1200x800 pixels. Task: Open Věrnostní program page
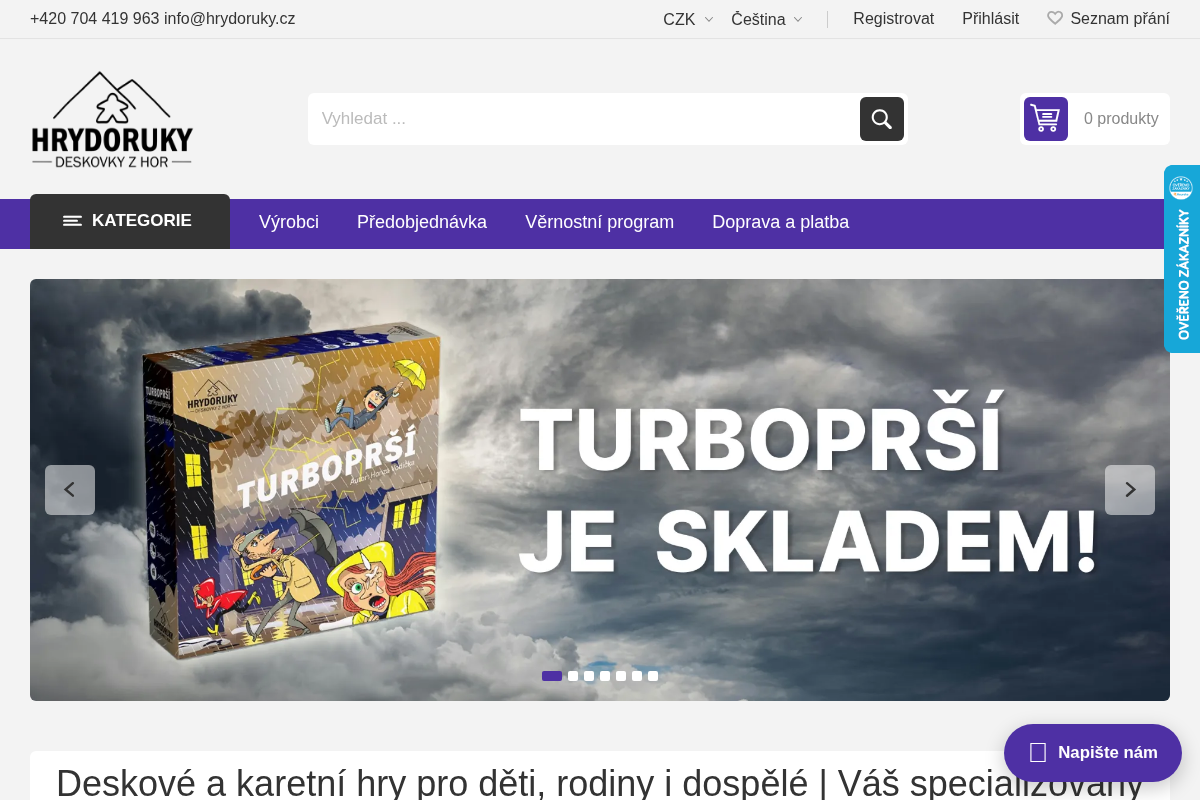click(600, 222)
